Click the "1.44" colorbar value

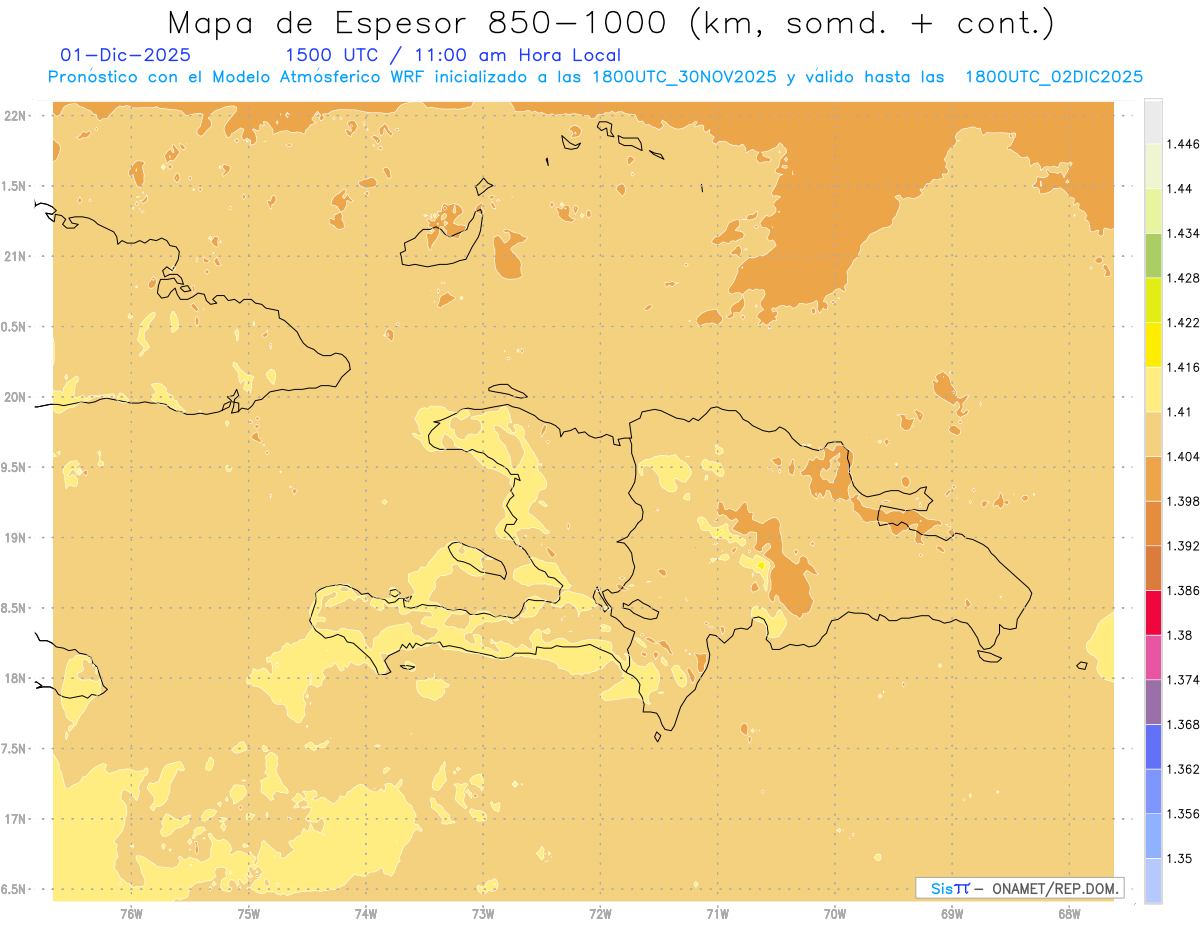[x=1180, y=188]
